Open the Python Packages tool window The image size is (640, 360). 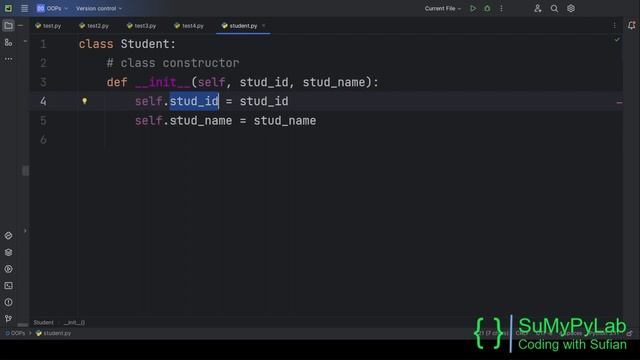point(8,252)
